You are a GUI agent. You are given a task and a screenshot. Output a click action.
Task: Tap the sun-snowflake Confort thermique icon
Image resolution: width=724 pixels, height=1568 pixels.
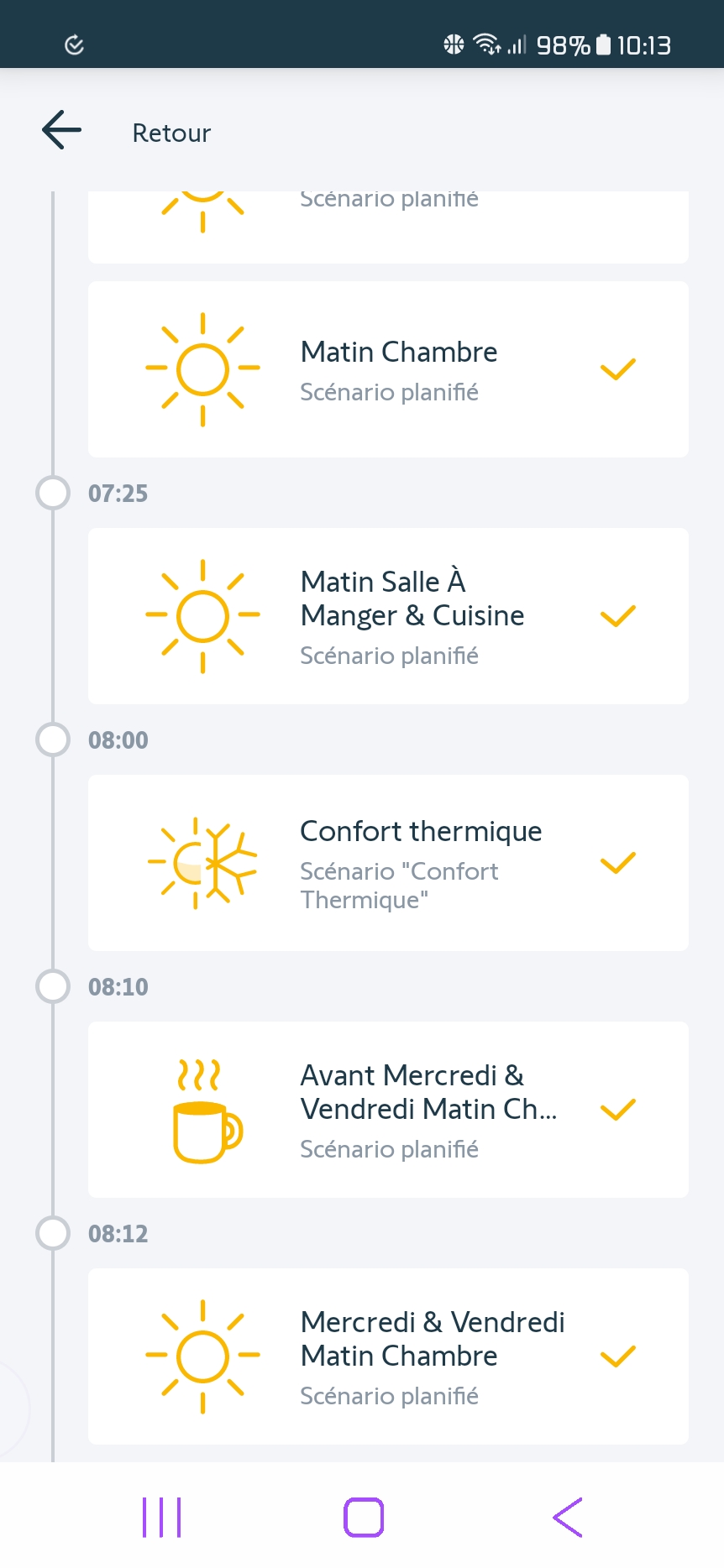(x=202, y=863)
